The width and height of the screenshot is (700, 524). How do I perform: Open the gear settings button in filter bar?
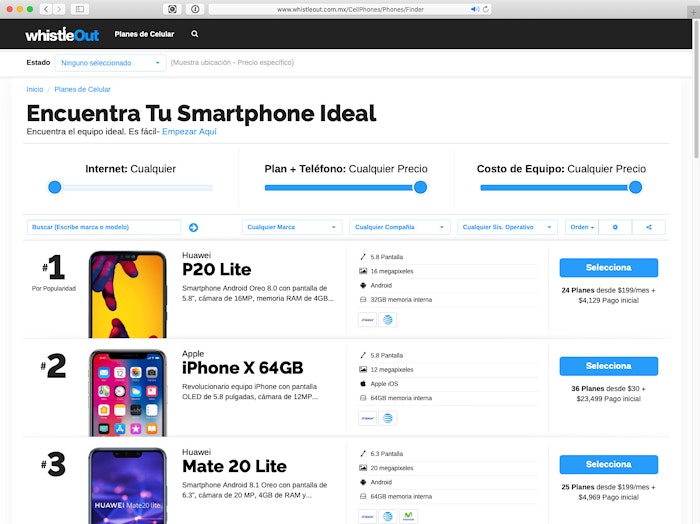(x=615, y=227)
